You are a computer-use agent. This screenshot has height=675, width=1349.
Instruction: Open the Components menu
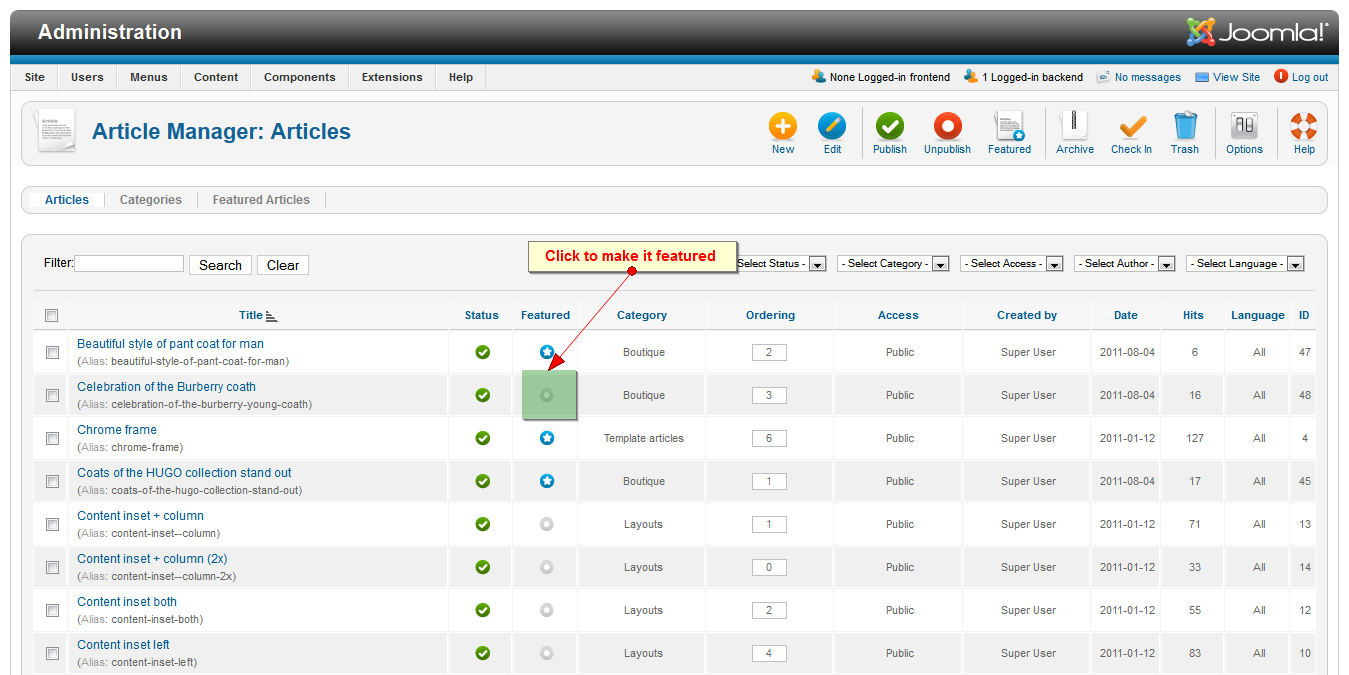[300, 77]
